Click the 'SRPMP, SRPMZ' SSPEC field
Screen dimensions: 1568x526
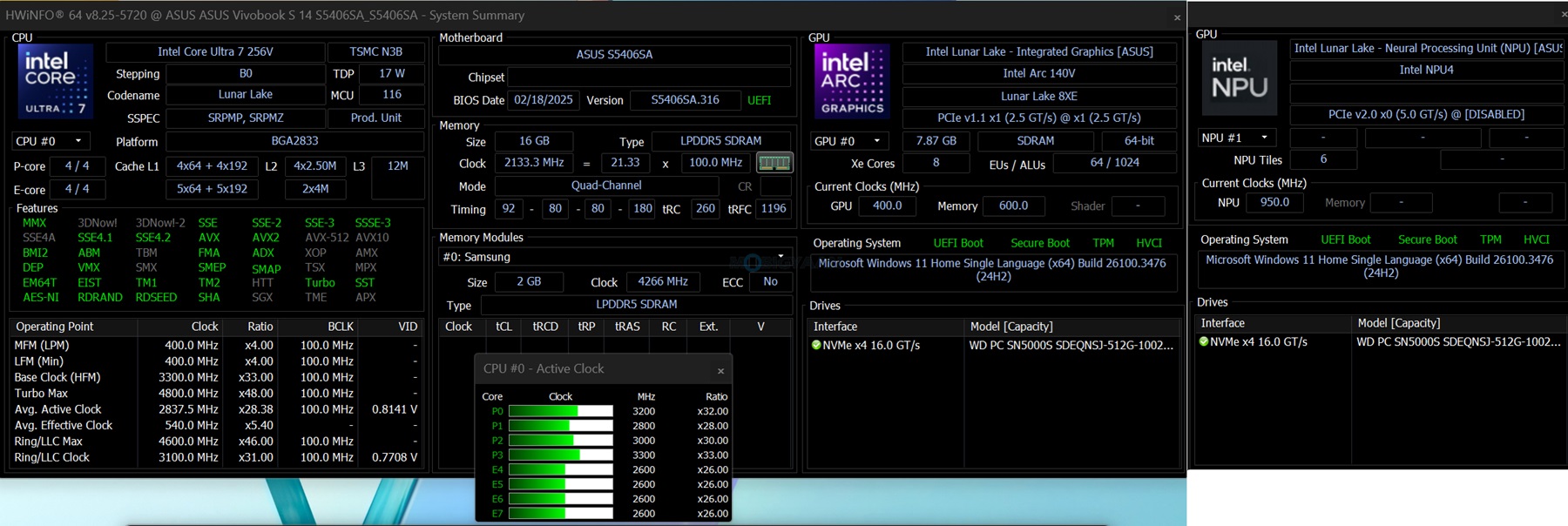click(x=246, y=118)
